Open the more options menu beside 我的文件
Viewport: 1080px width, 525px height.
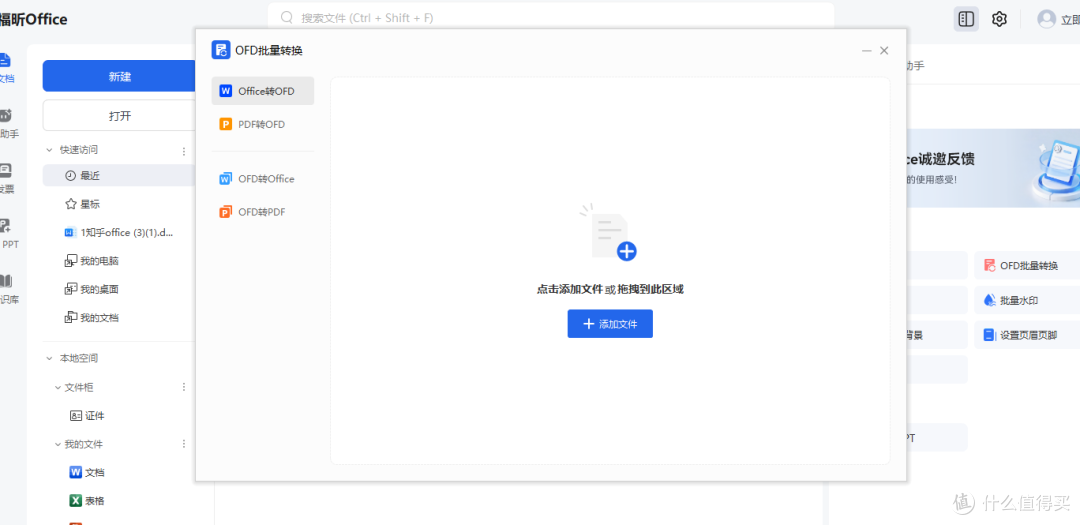(x=184, y=444)
